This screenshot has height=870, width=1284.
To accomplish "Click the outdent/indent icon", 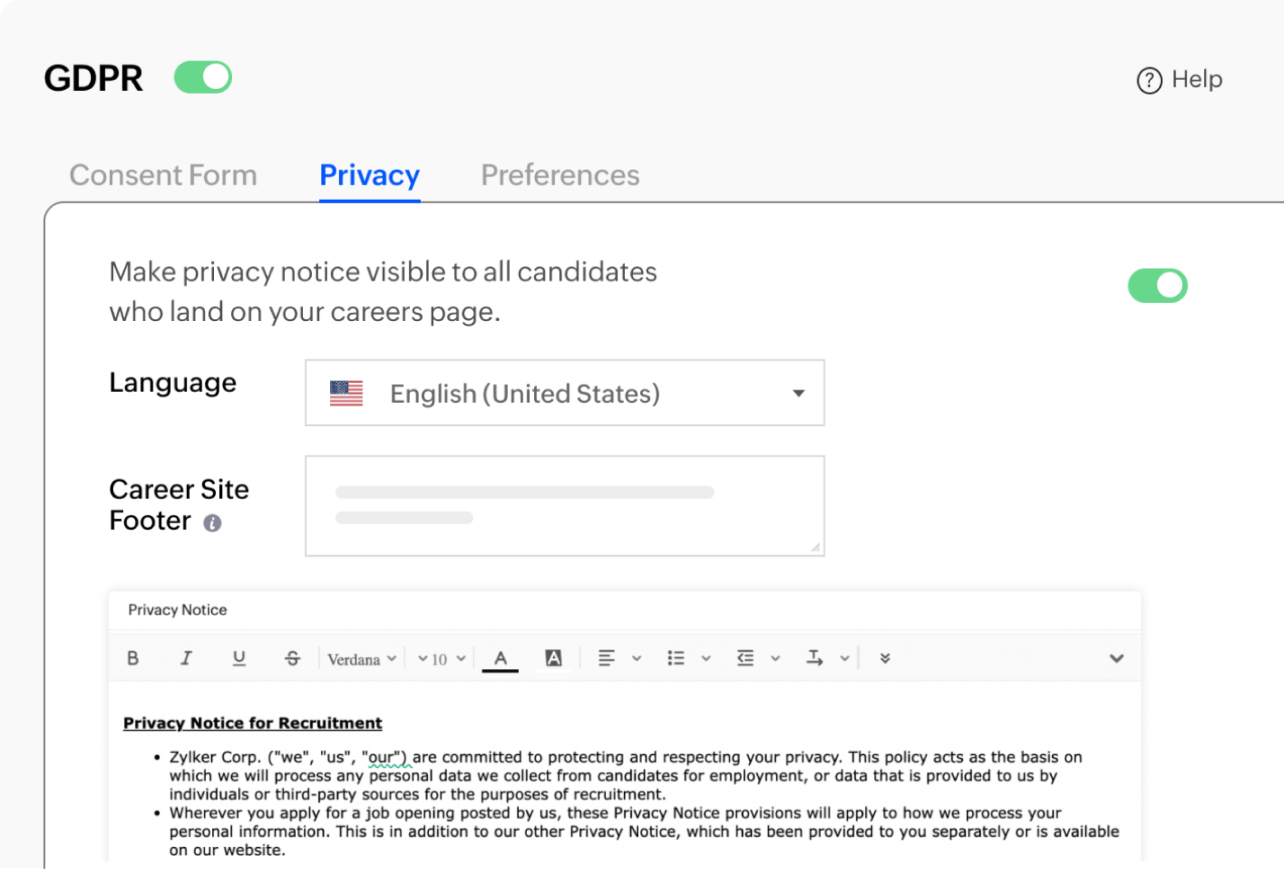I will [745, 658].
